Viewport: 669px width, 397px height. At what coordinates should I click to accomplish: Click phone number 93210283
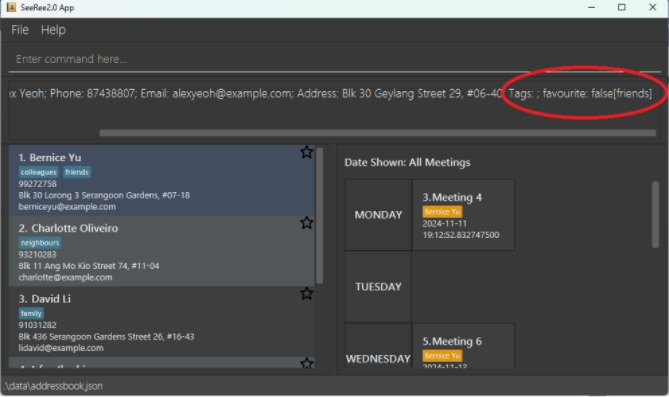pos(38,254)
